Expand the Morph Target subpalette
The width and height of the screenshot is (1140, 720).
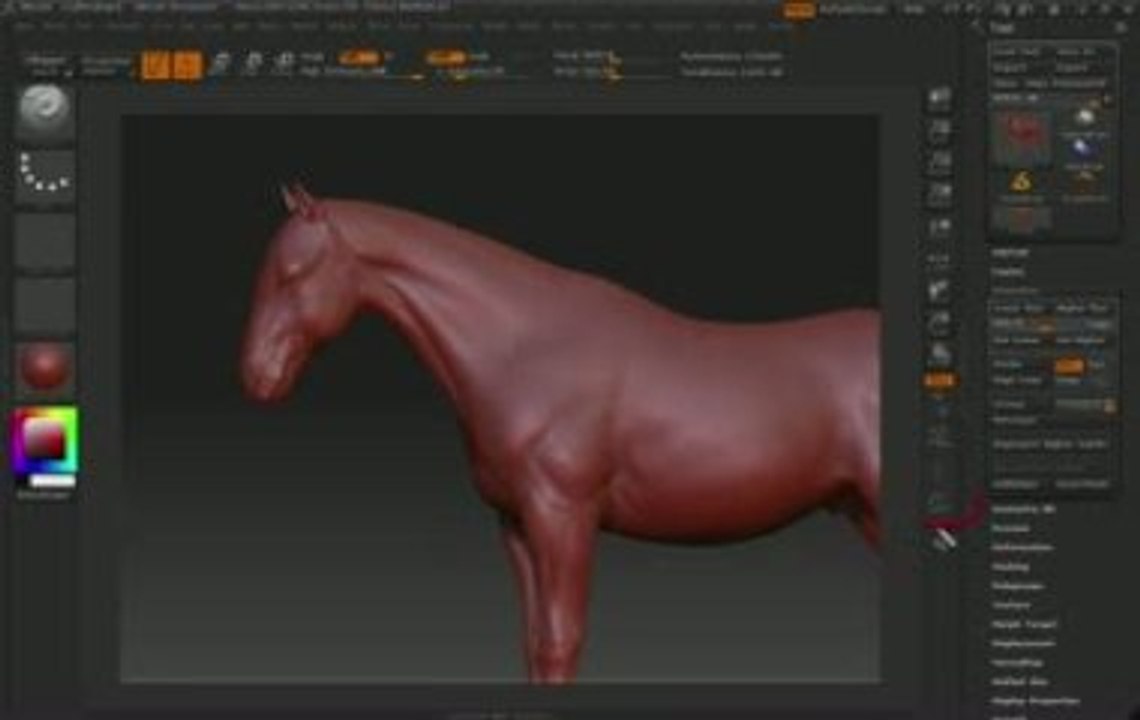point(1024,624)
